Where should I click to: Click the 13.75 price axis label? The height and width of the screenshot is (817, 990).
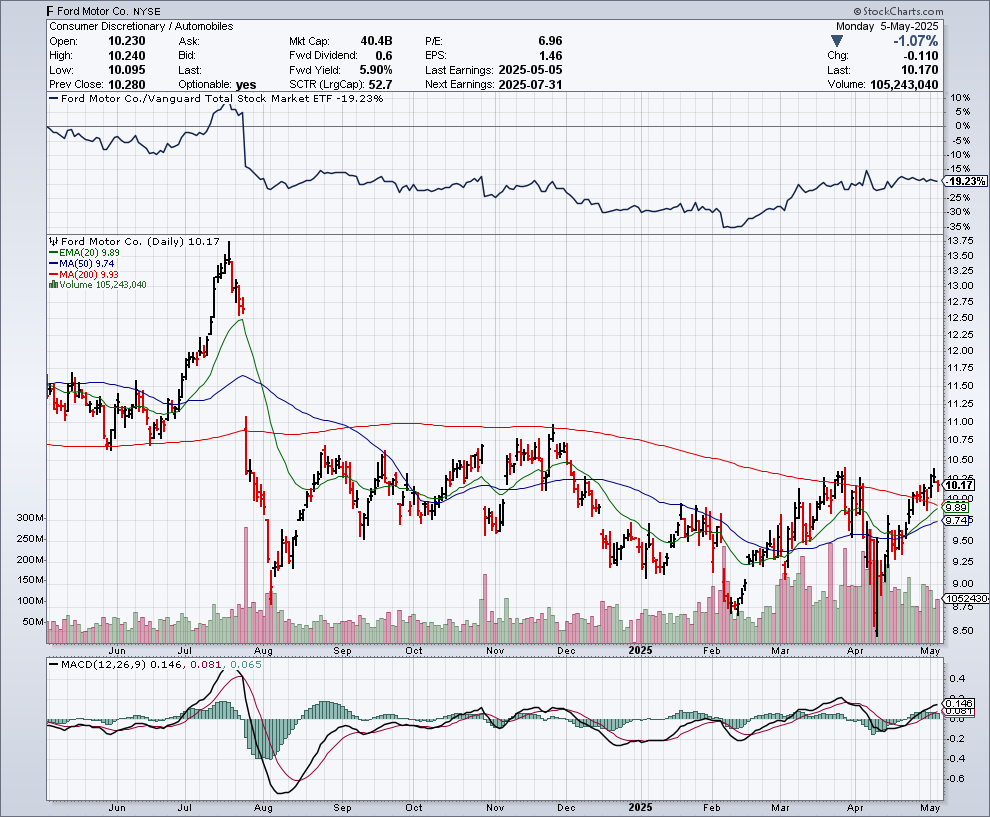click(x=960, y=241)
